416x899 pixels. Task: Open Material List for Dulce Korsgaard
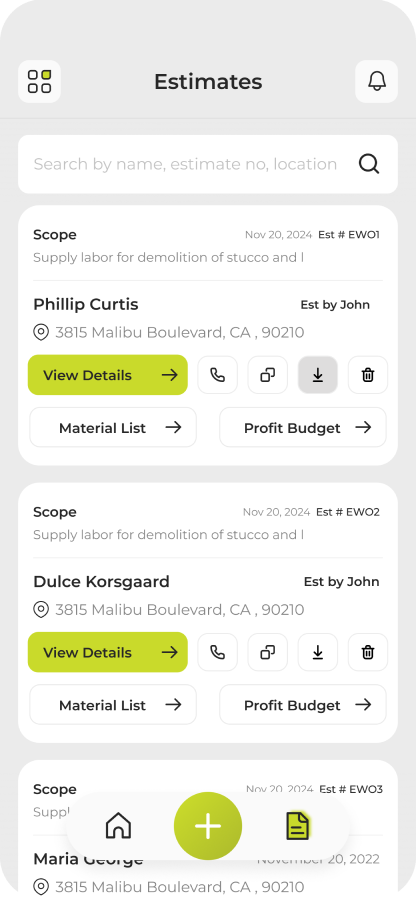(x=113, y=705)
